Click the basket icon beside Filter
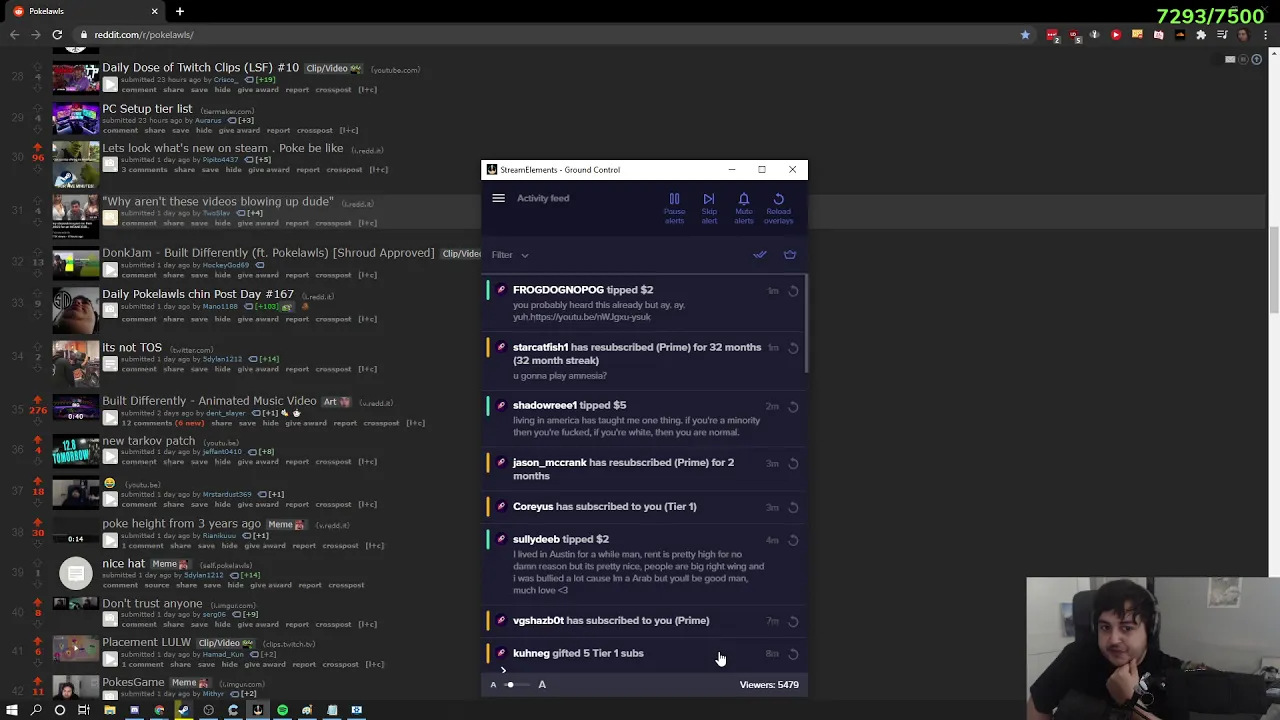 click(x=790, y=254)
